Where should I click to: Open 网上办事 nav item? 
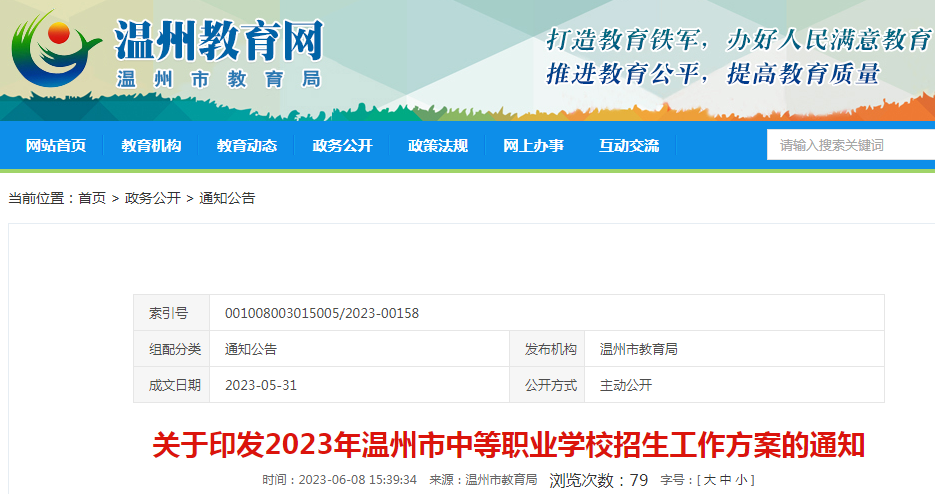click(533, 146)
